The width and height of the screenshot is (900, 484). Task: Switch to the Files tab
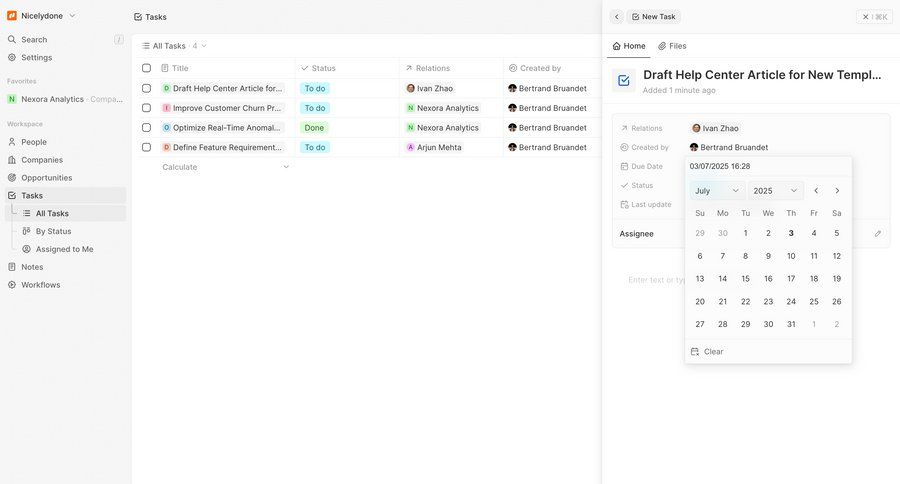point(672,46)
